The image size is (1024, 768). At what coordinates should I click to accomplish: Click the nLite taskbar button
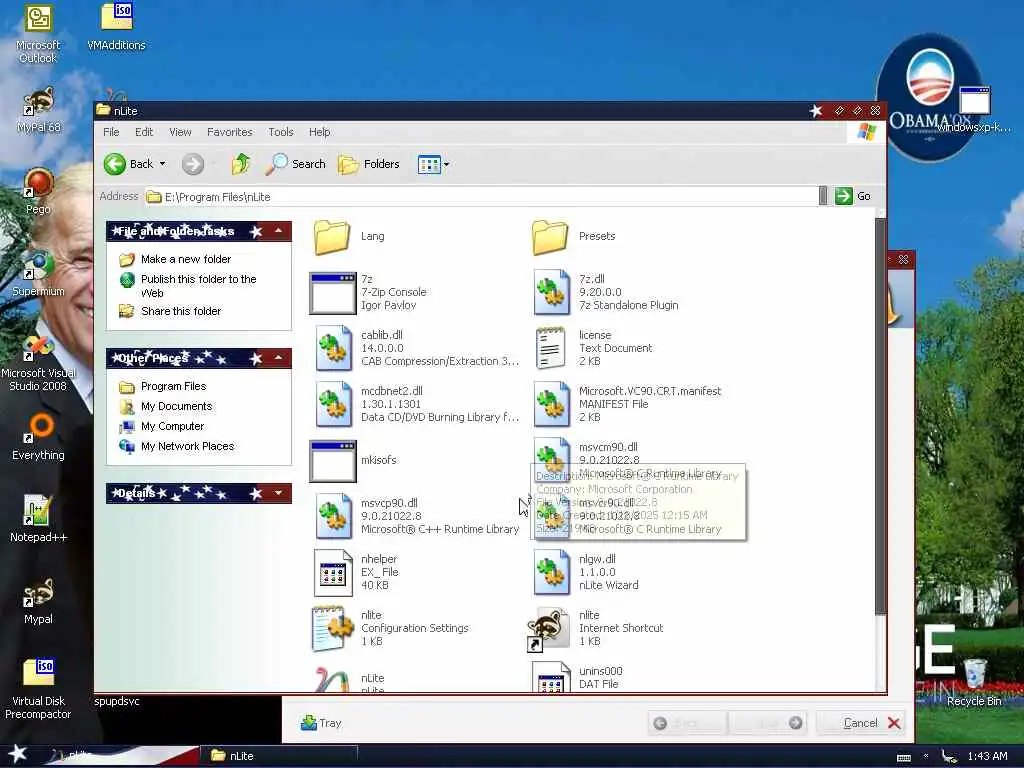tap(278, 756)
